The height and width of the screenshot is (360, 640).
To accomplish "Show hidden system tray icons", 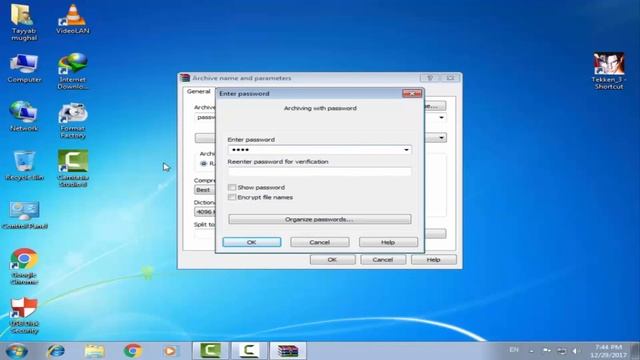I will 531,351.
